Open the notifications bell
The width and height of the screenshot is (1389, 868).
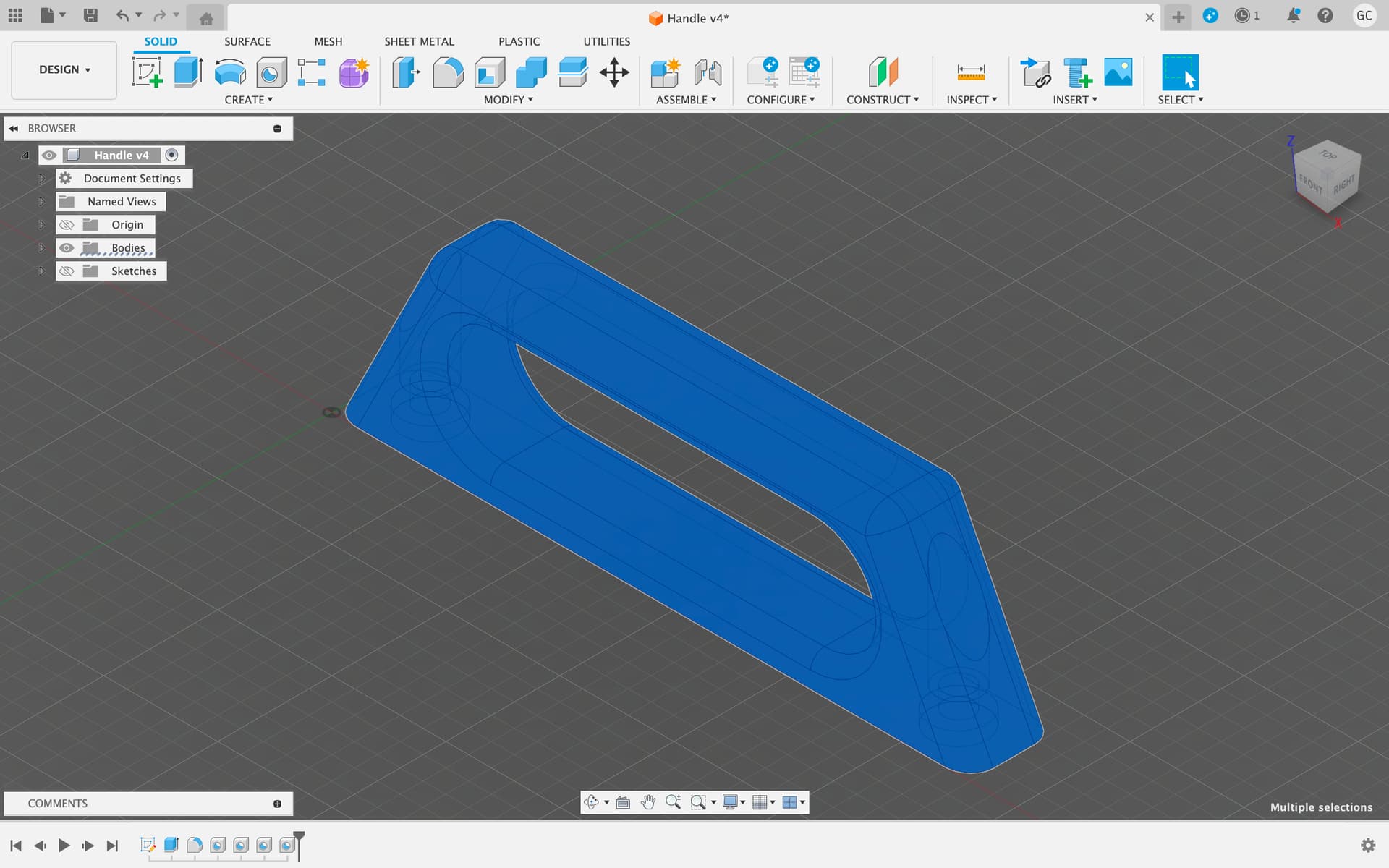pyautogui.click(x=1294, y=15)
